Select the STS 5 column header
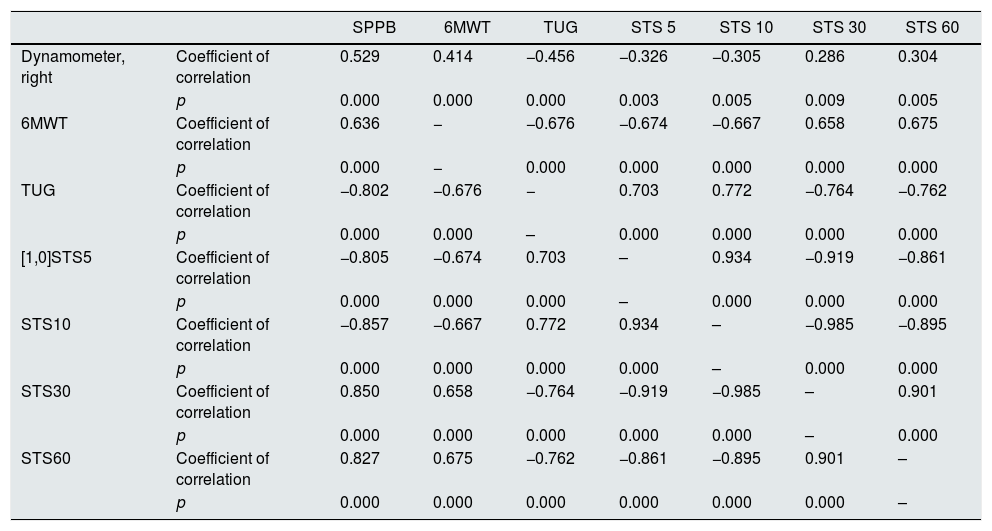This screenshot has height=531, width=992. click(x=653, y=27)
